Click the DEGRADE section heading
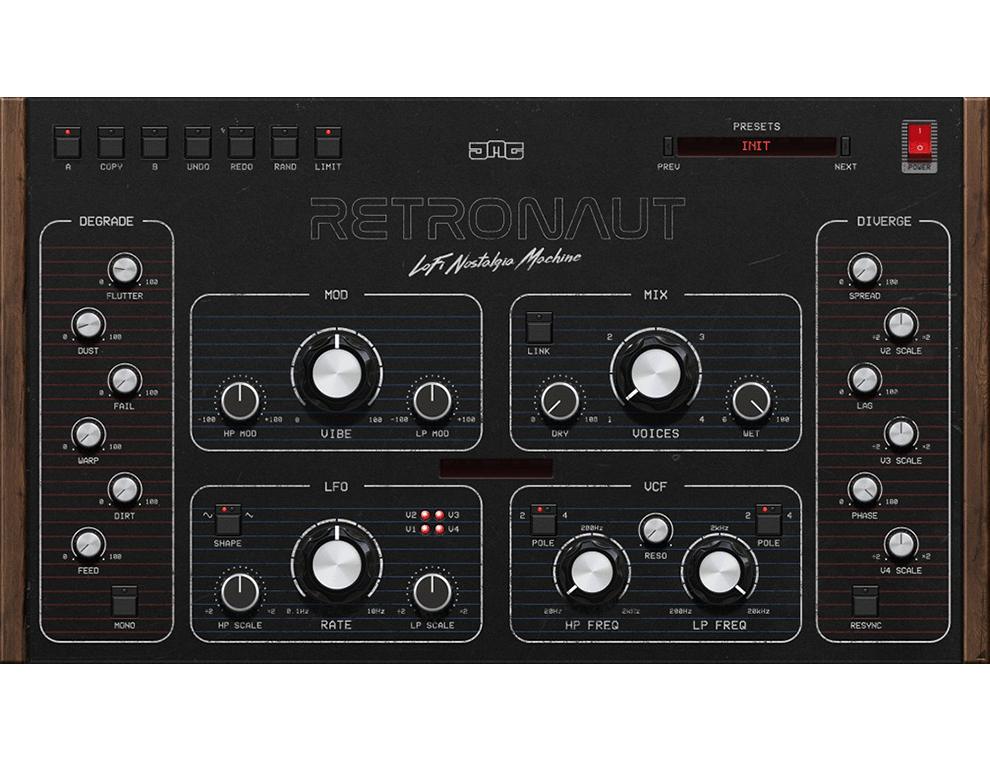990x760 pixels. point(106,222)
